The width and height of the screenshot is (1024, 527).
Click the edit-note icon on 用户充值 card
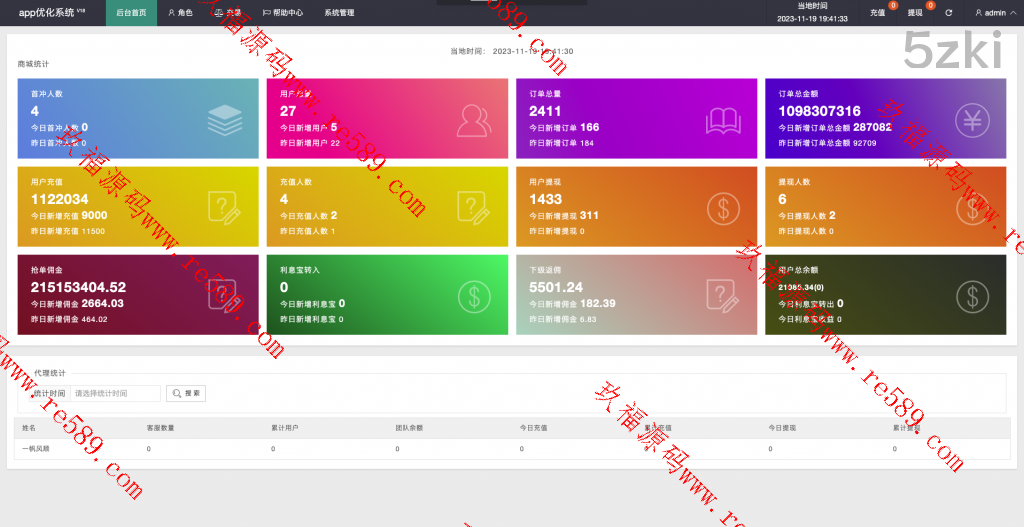225,208
